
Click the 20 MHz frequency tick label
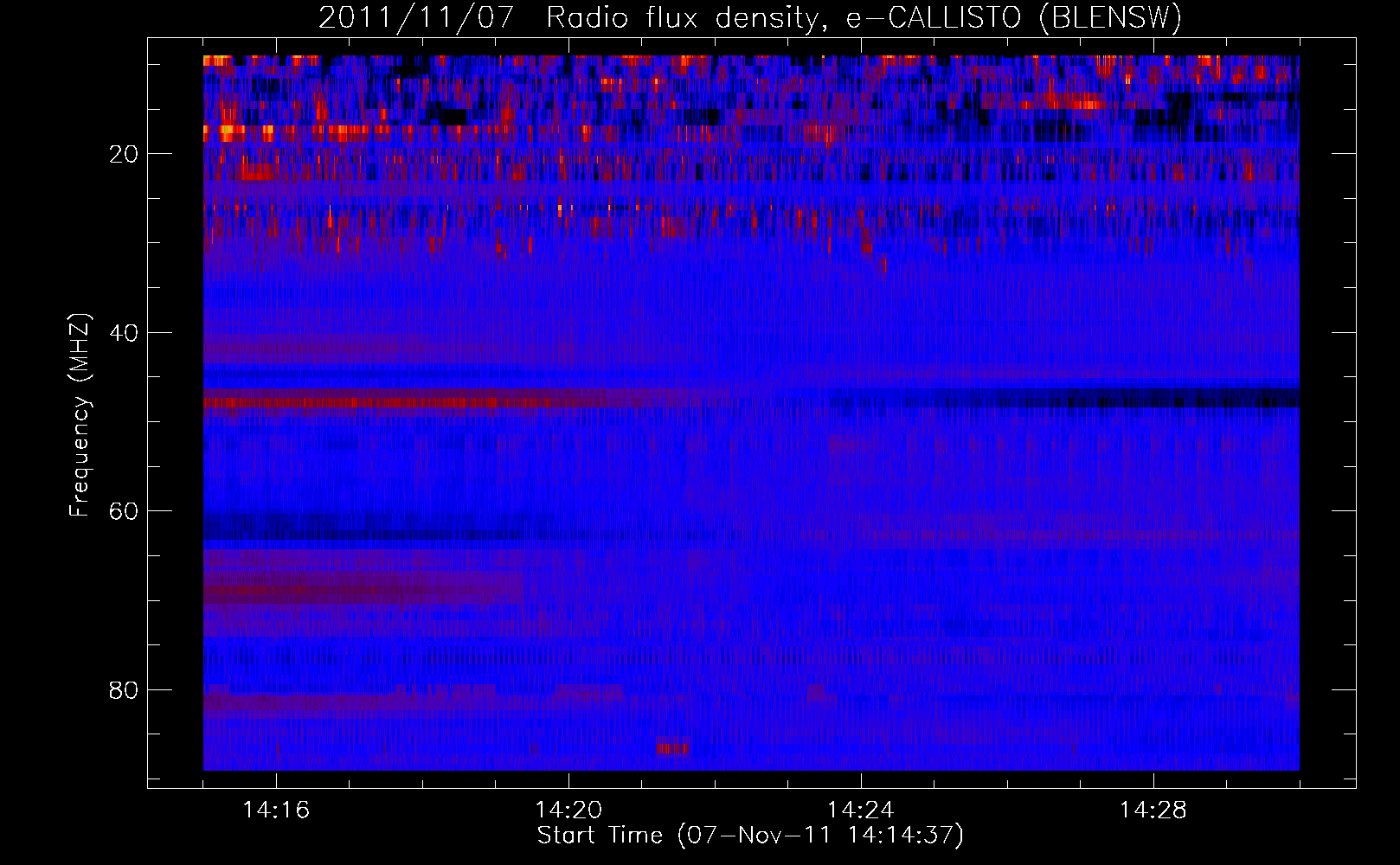[x=124, y=154]
